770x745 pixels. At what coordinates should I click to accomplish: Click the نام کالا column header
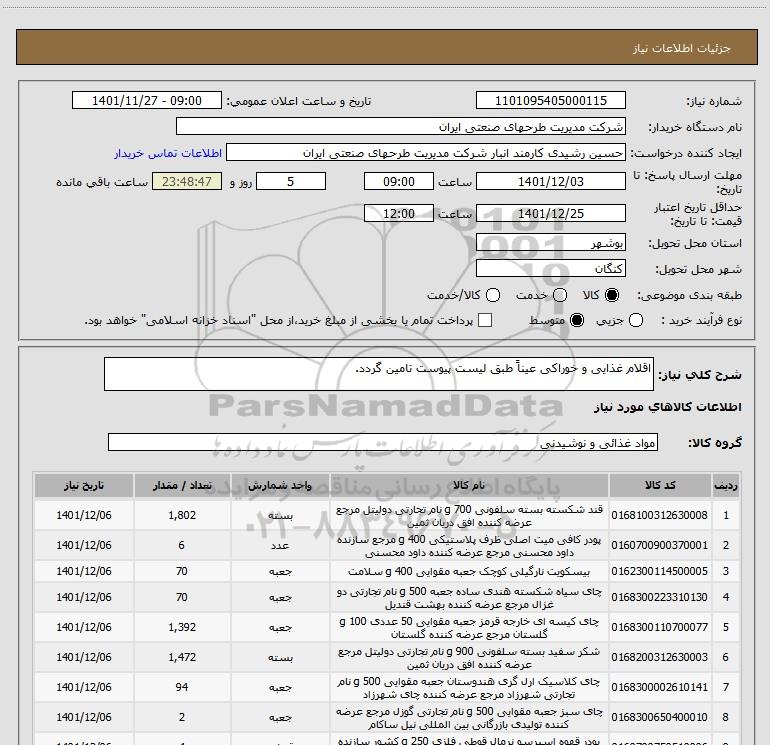[469, 486]
